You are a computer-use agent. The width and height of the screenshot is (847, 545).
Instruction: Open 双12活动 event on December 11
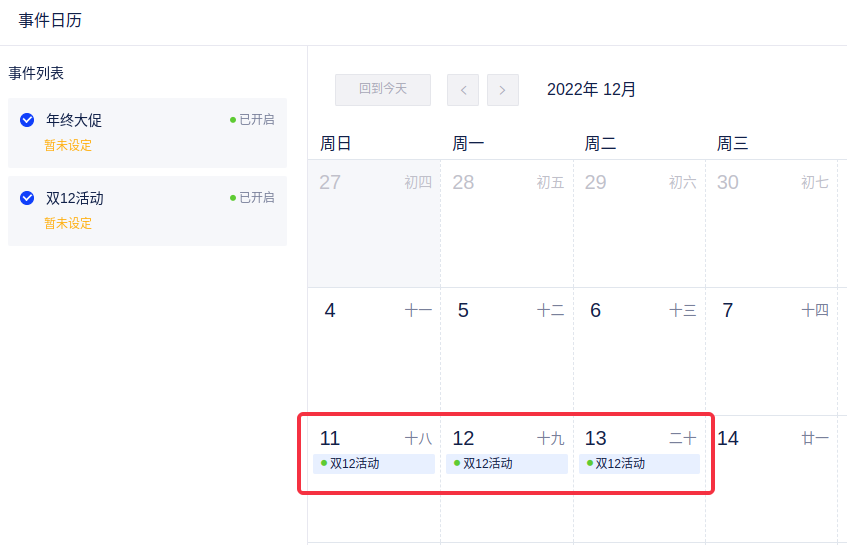tap(374, 464)
